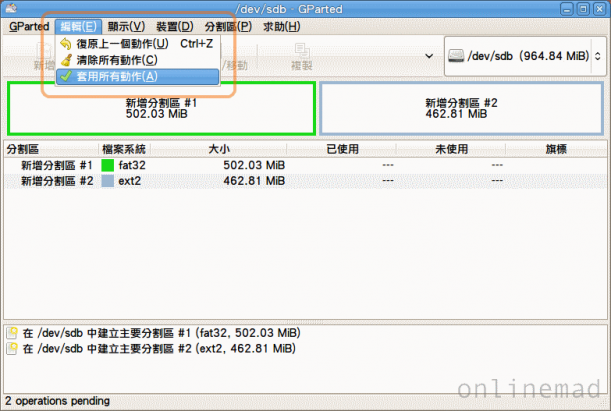Click the broom icon for clearing operations

pos(66,60)
